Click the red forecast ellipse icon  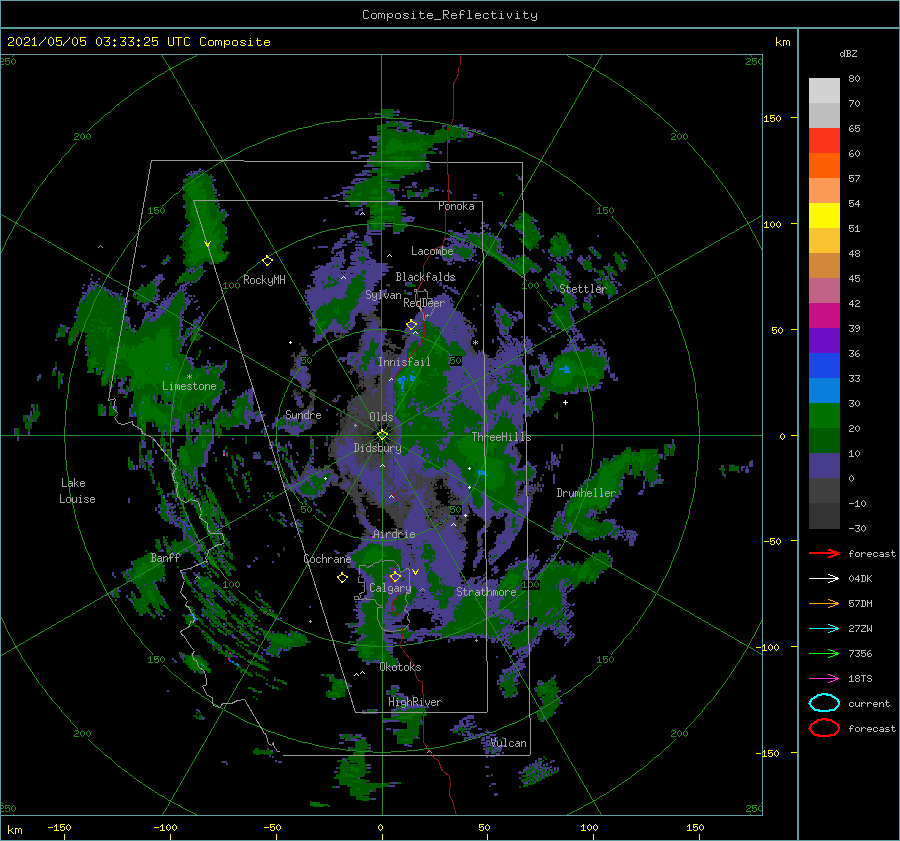(824, 728)
